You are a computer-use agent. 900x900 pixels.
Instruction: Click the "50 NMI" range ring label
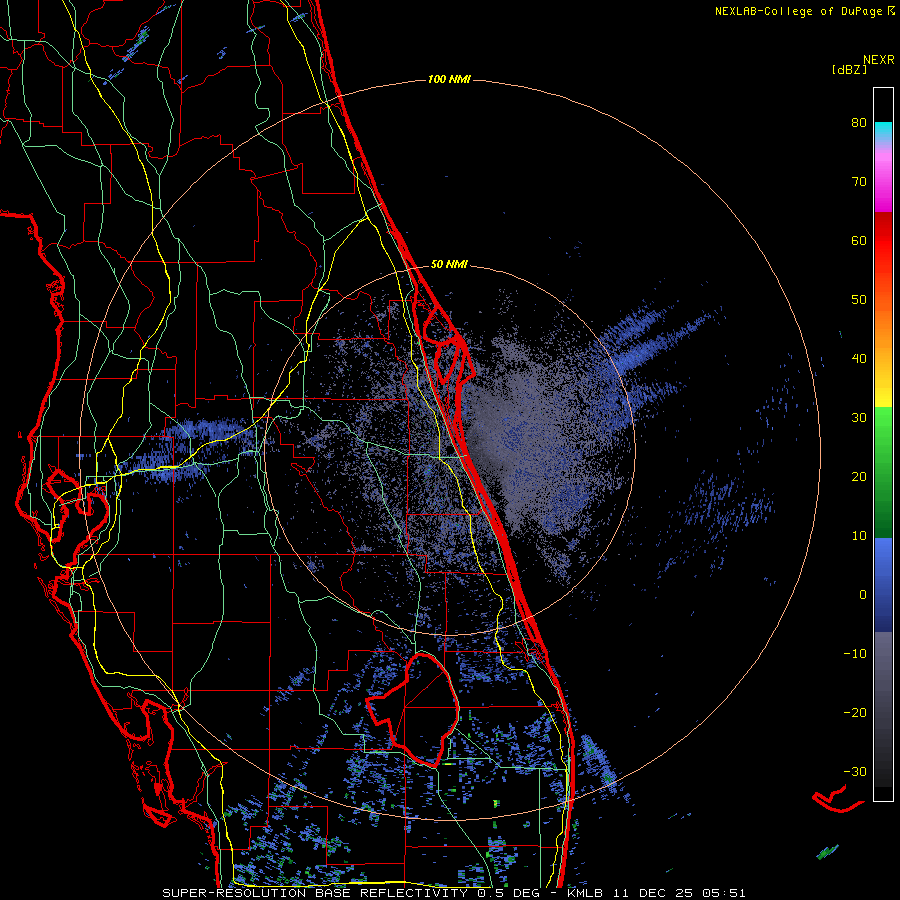(x=449, y=265)
